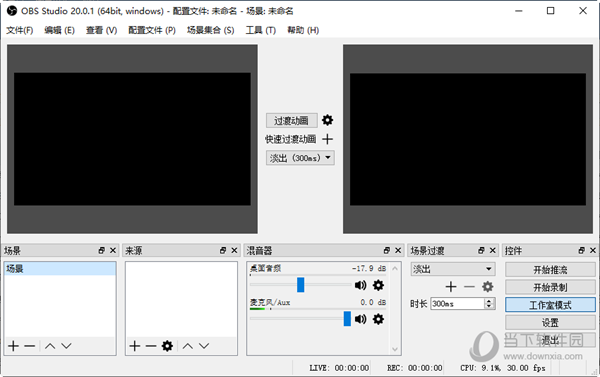The height and width of the screenshot is (377, 600).
Task: Add a quick transition with the plus icon
Action: 327,139
